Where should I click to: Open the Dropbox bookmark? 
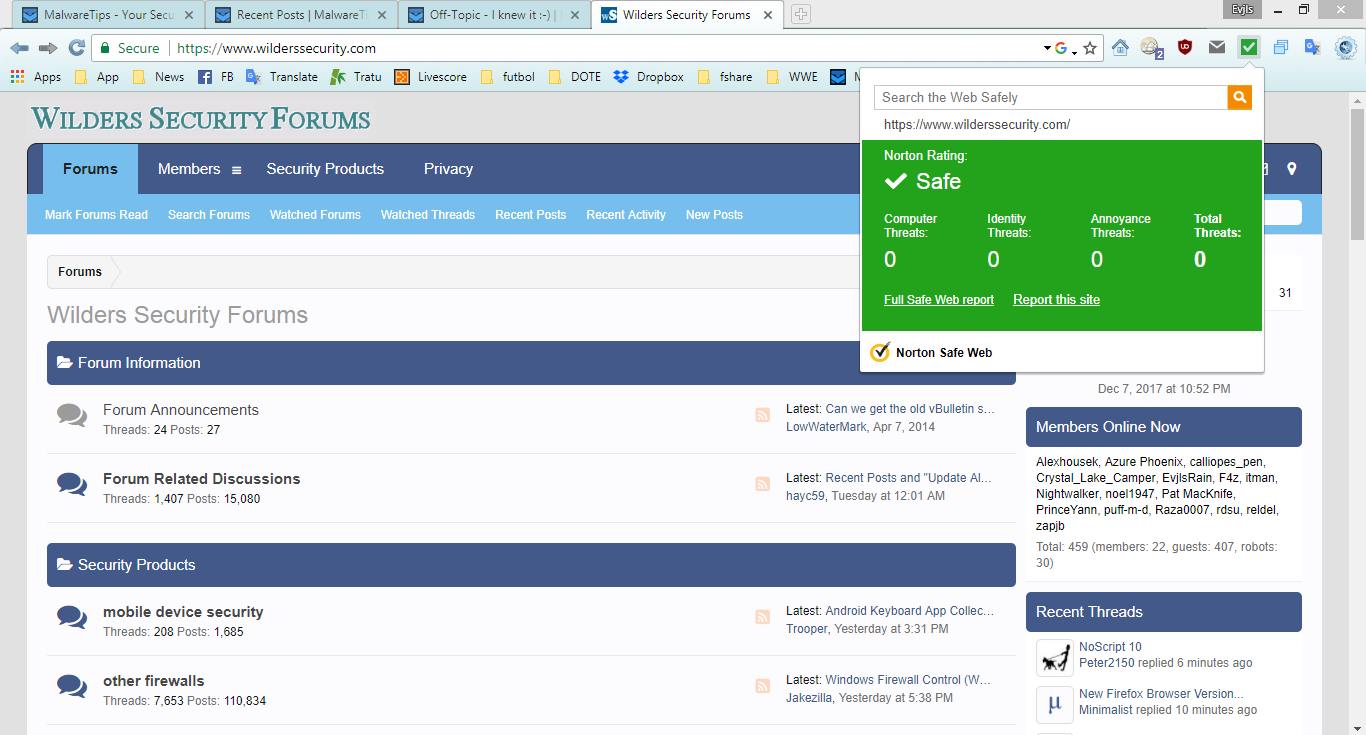649,77
